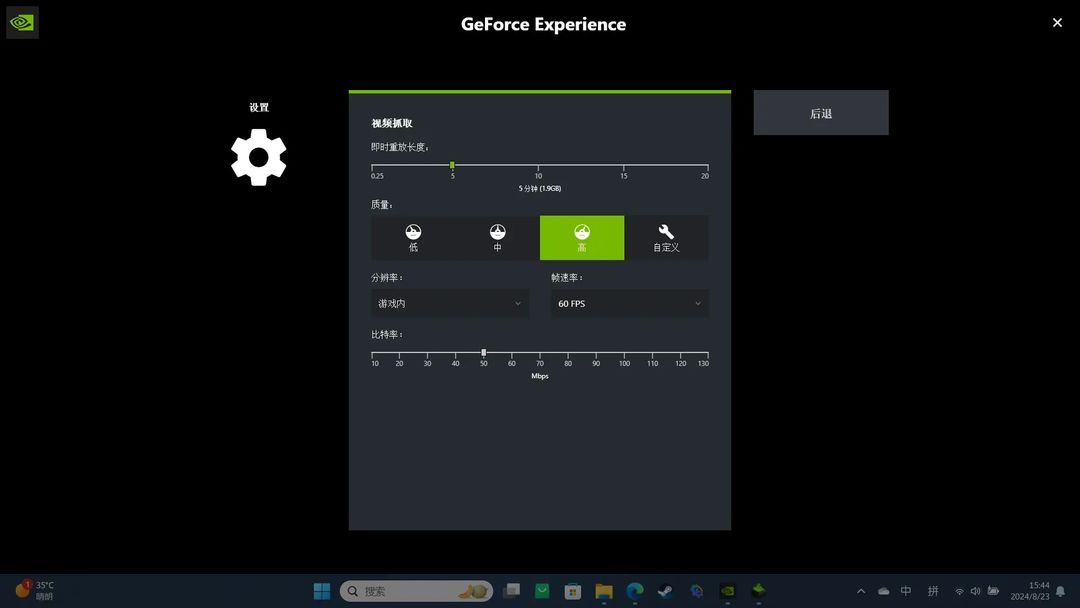Select the 高 high quality preset
The width and height of the screenshot is (1080, 608).
coord(582,238)
